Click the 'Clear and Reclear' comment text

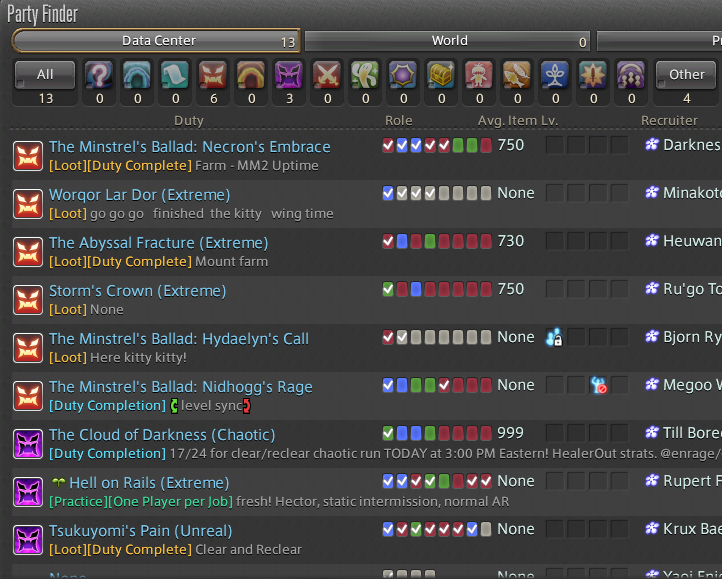[248, 550]
